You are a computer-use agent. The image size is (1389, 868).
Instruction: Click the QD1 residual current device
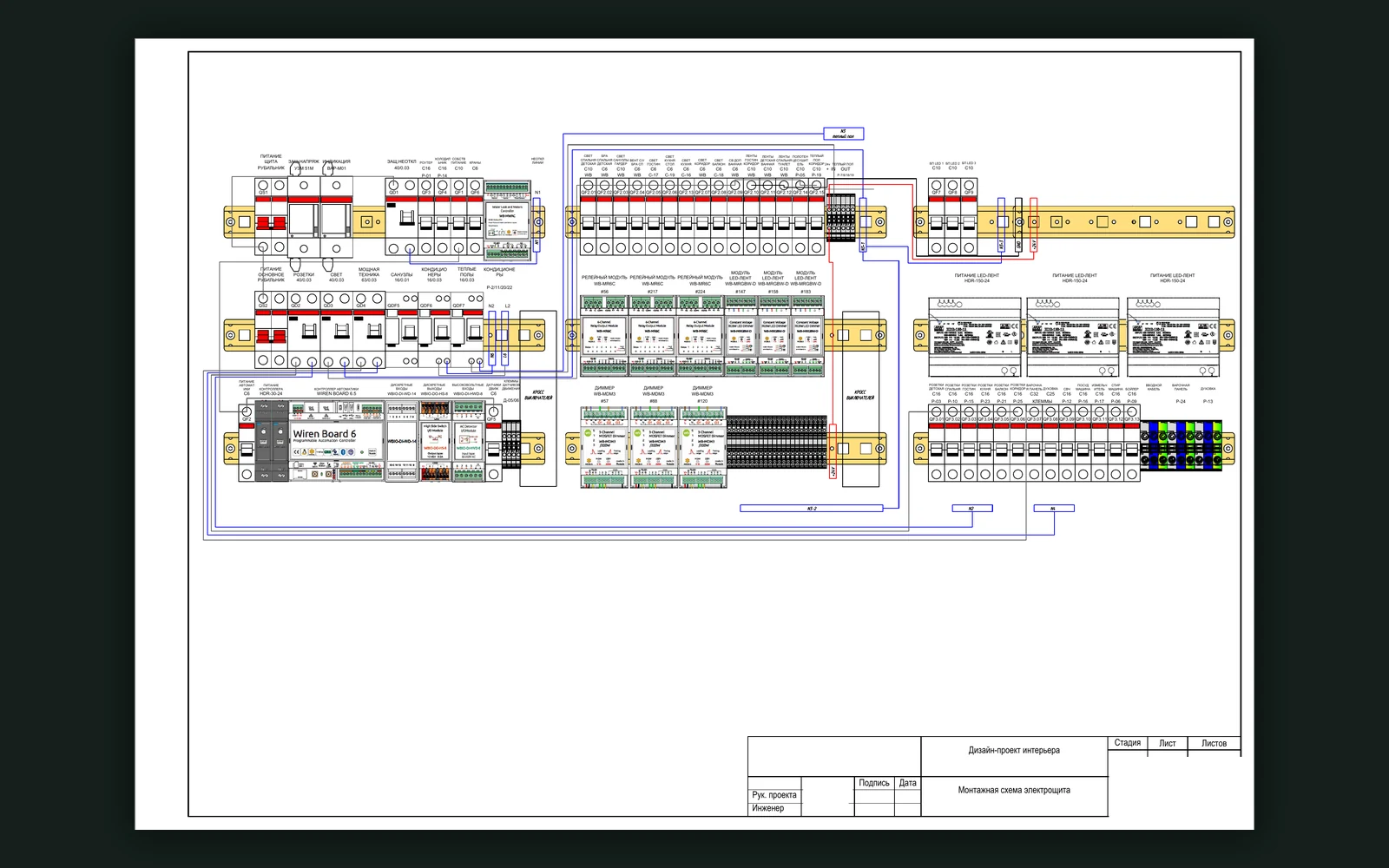(402, 217)
